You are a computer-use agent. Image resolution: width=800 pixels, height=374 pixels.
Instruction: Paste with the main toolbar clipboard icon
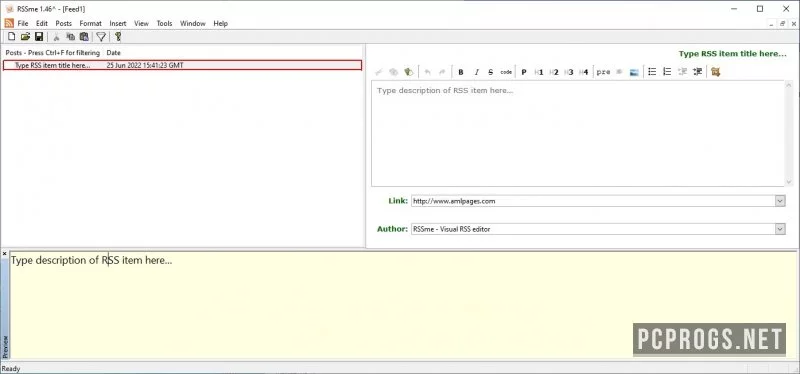point(84,37)
